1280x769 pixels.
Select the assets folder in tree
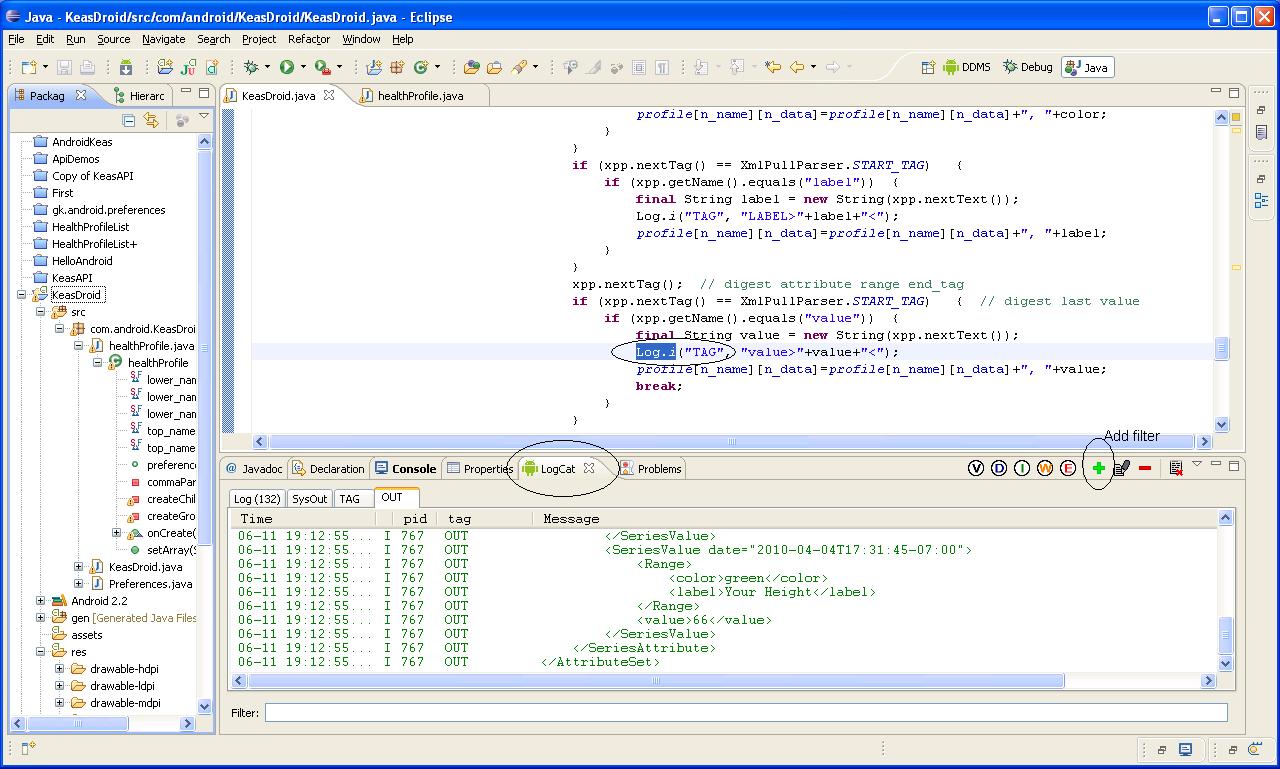coord(86,635)
